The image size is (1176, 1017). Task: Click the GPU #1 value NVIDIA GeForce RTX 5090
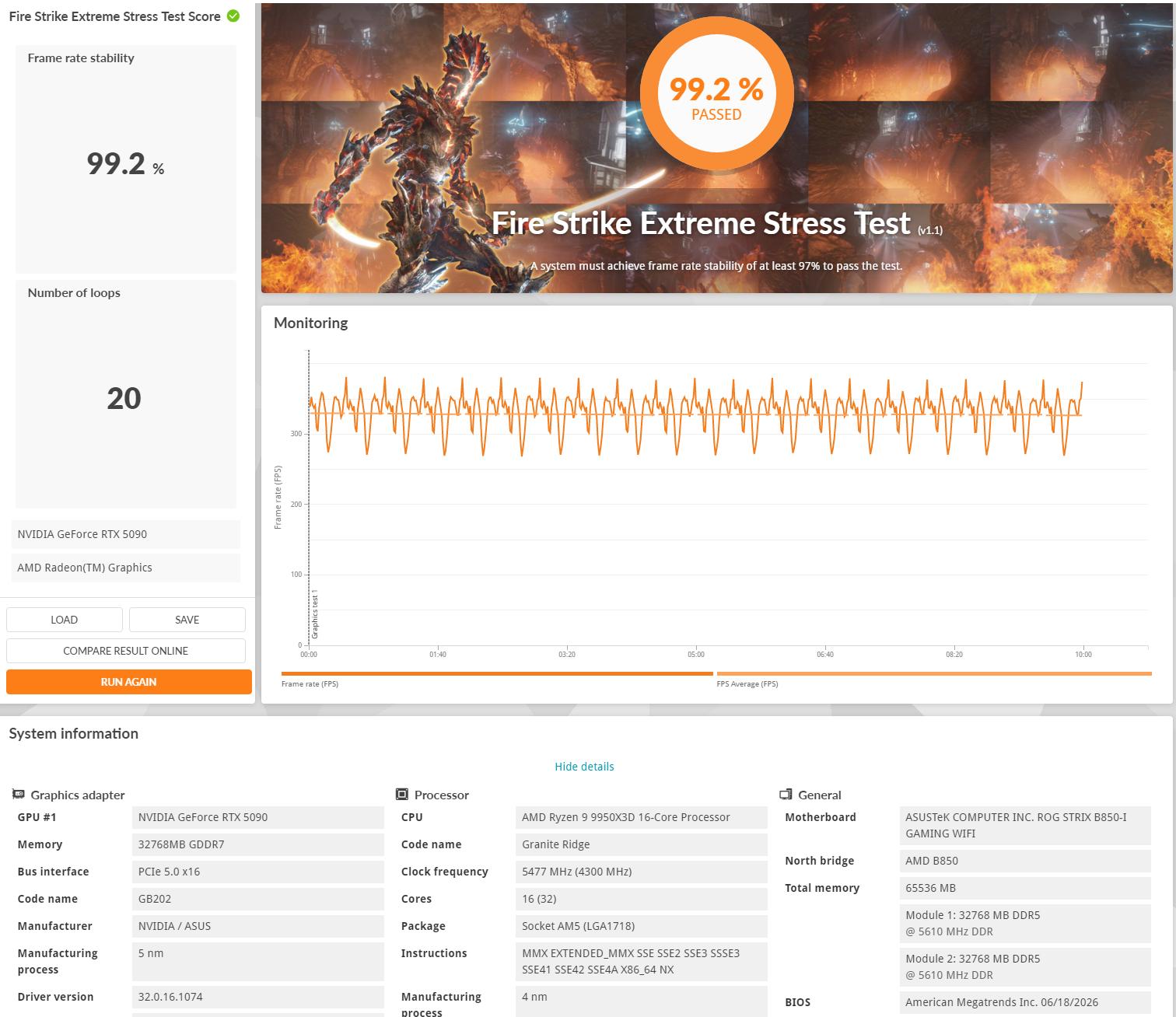click(x=258, y=817)
